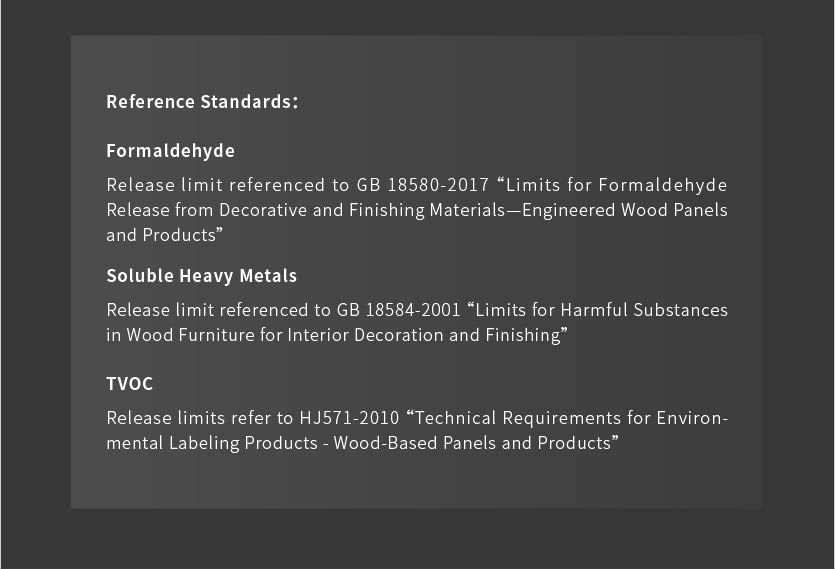Click the "GB 18580-2017" standard number
Screen dimensions: 835x569
(x=422, y=185)
